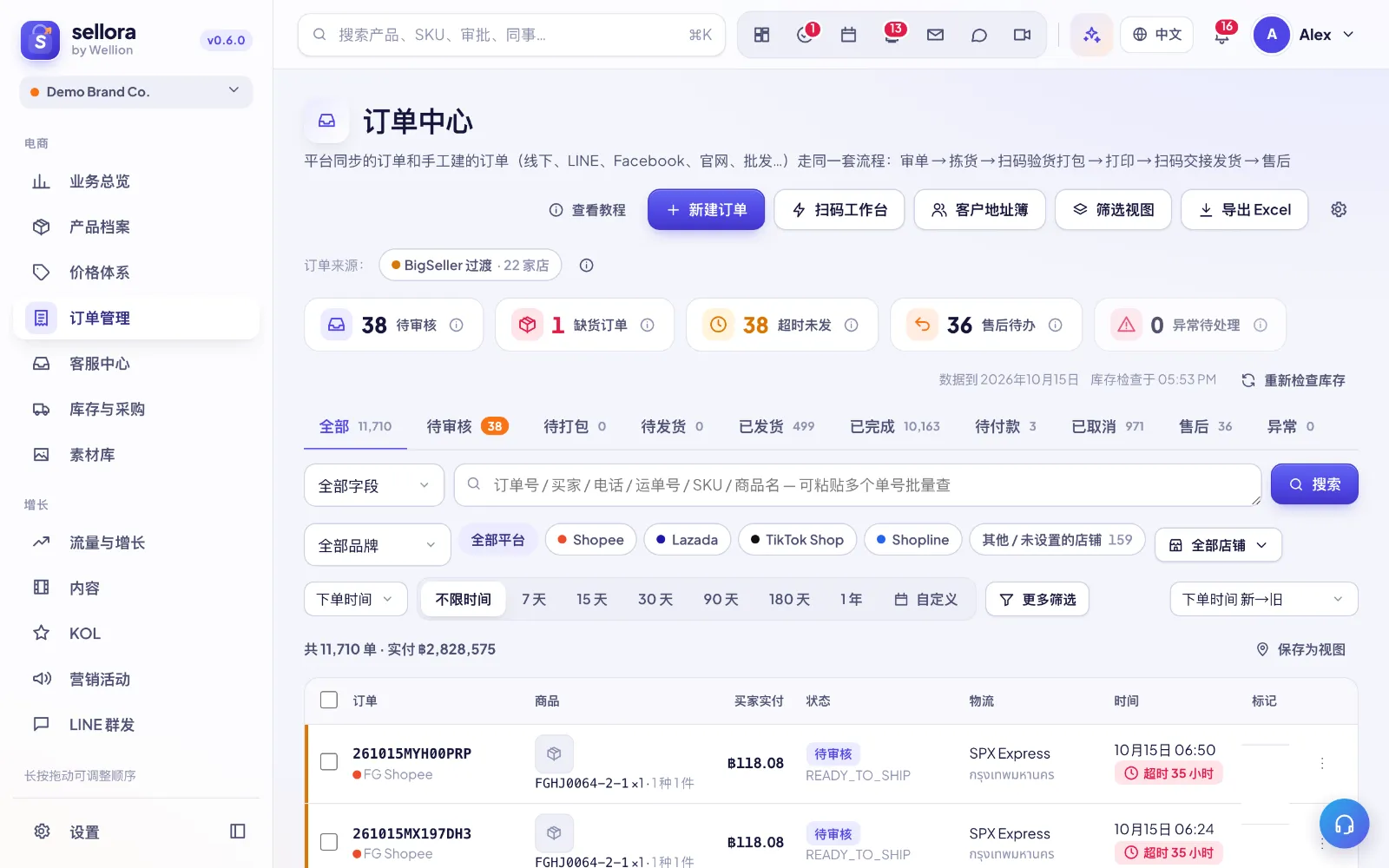The width and height of the screenshot is (1389, 868).
Task: Filter orders by Lazada platform
Action: 687,540
